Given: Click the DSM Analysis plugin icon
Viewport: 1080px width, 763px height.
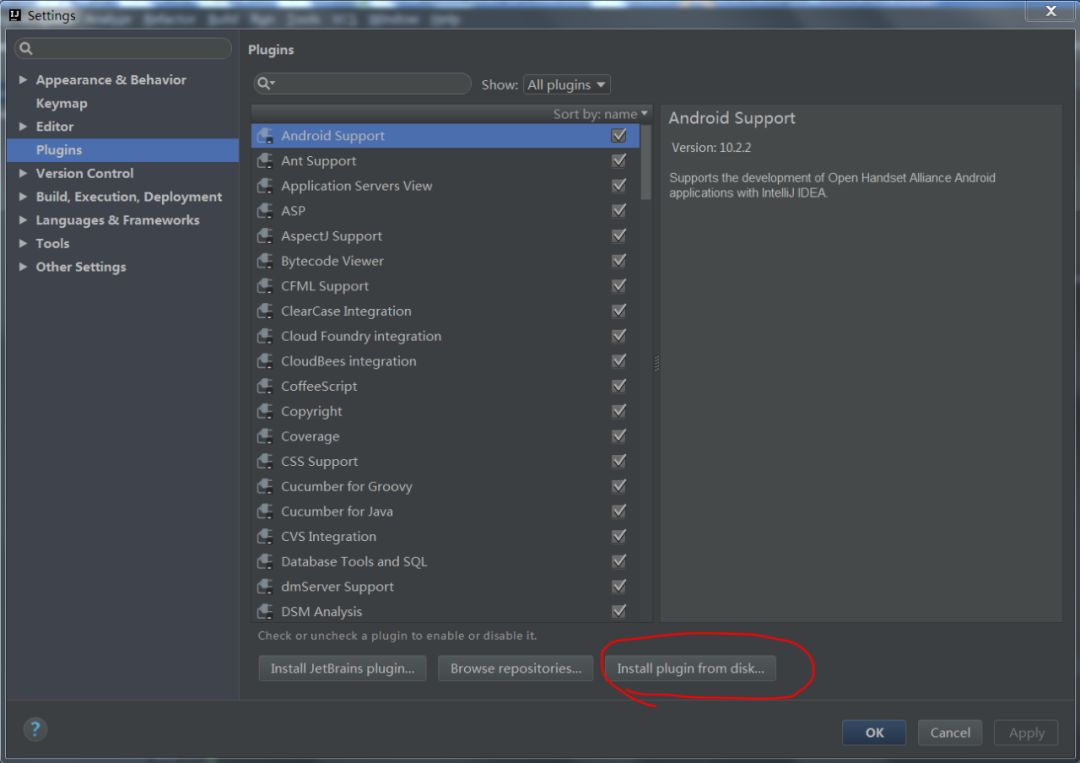Looking at the screenshot, I should click(x=264, y=612).
